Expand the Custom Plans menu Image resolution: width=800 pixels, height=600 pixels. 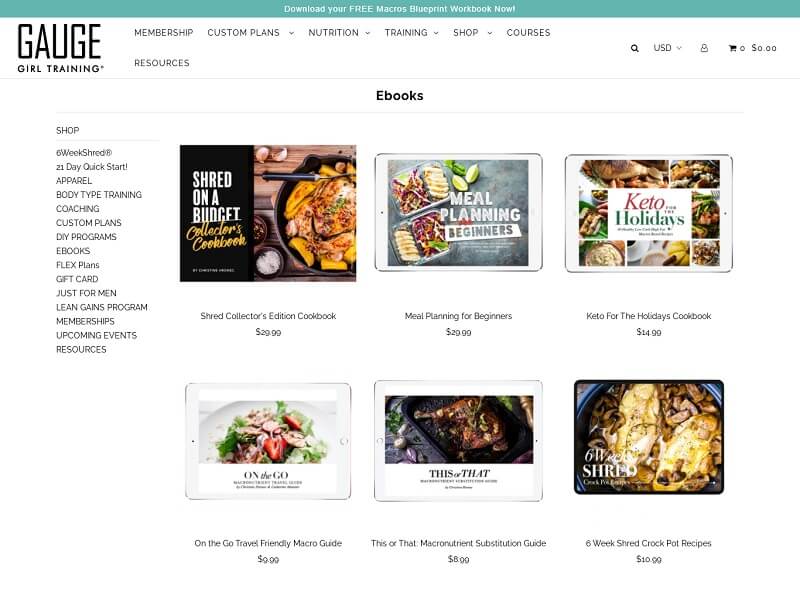(250, 33)
